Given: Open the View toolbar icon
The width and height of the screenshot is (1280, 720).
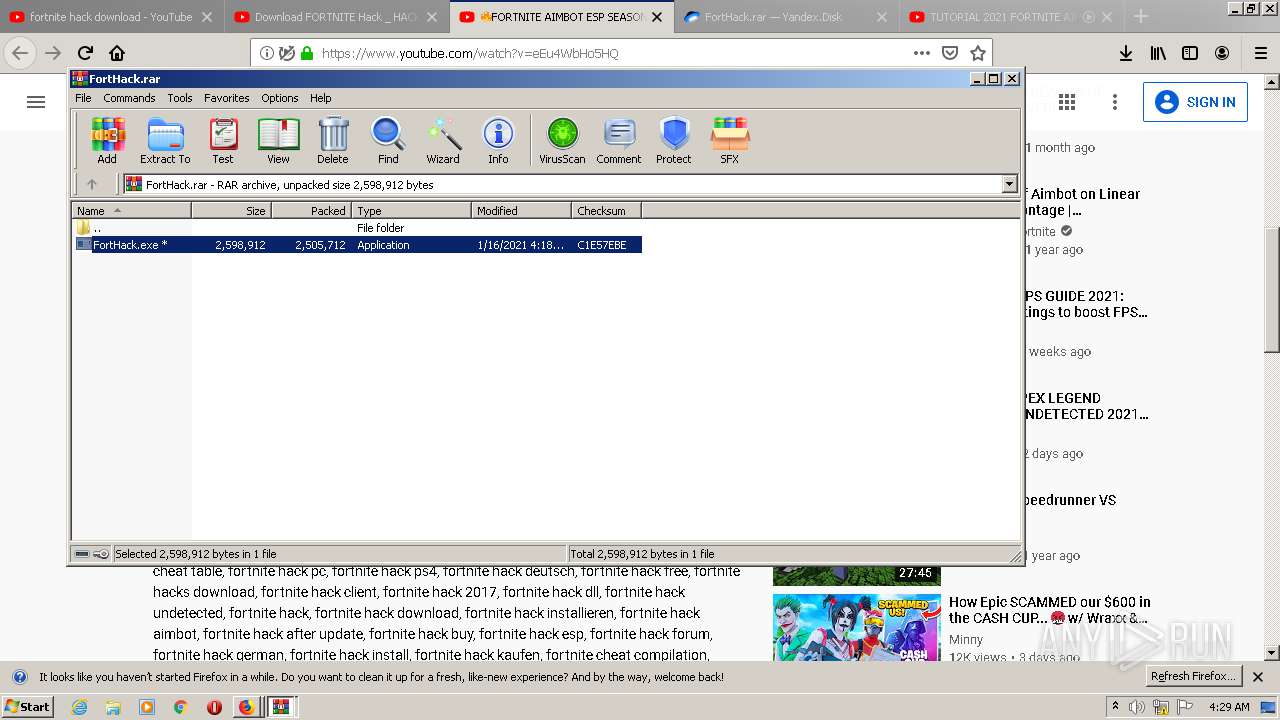Looking at the screenshot, I should tap(278, 140).
